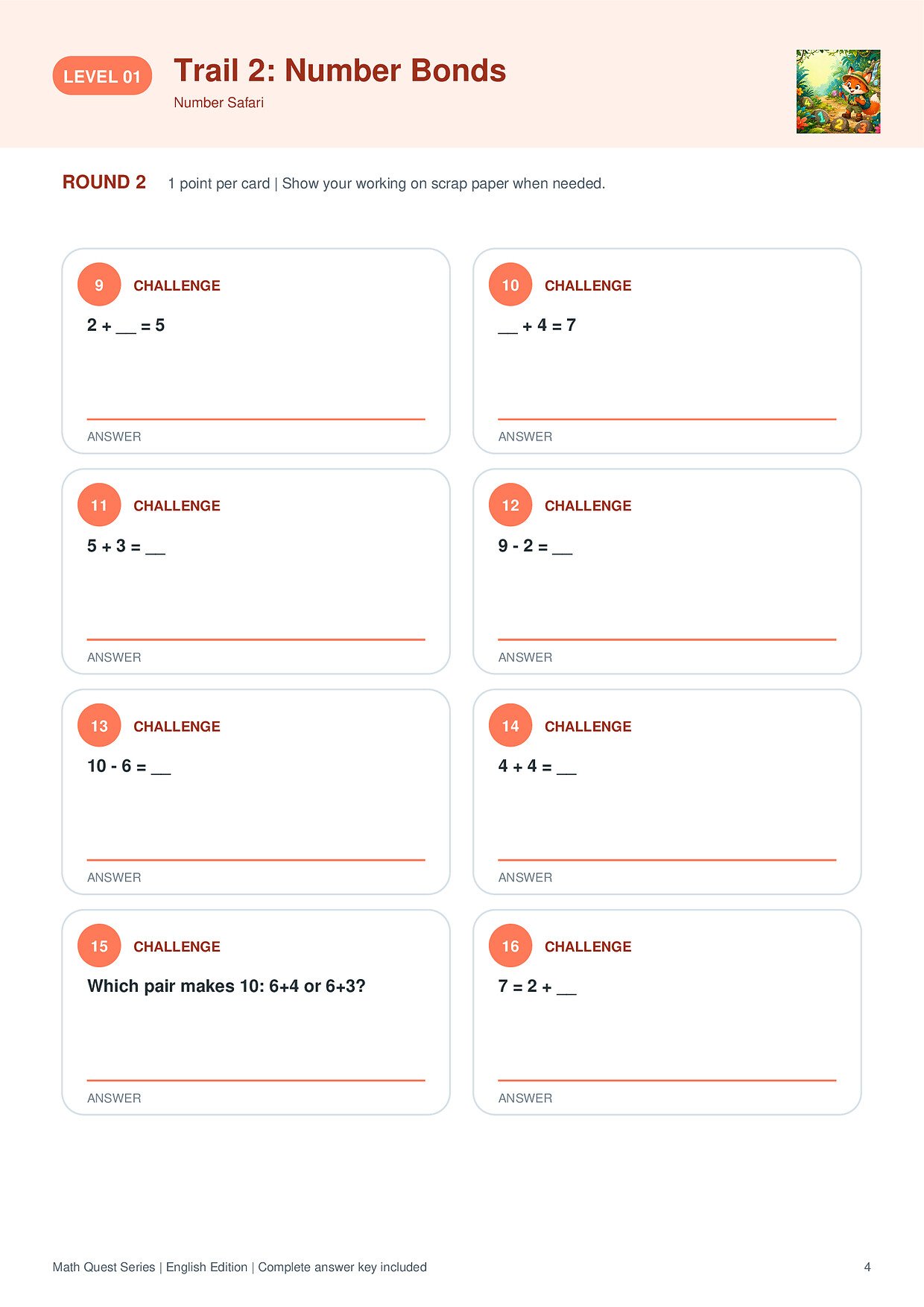The image size is (924, 1307).
Task: Select the number 11 challenge badge
Action: pyautogui.click(x=99, y=505)
